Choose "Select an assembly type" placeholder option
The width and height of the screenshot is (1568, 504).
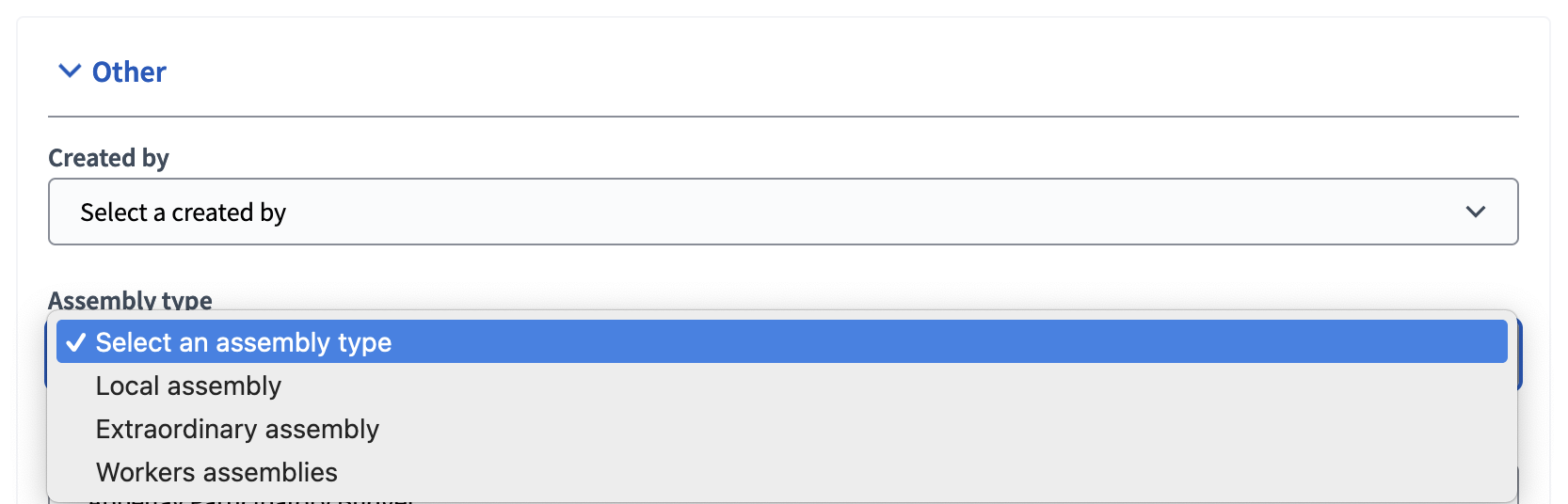(244, 343)
